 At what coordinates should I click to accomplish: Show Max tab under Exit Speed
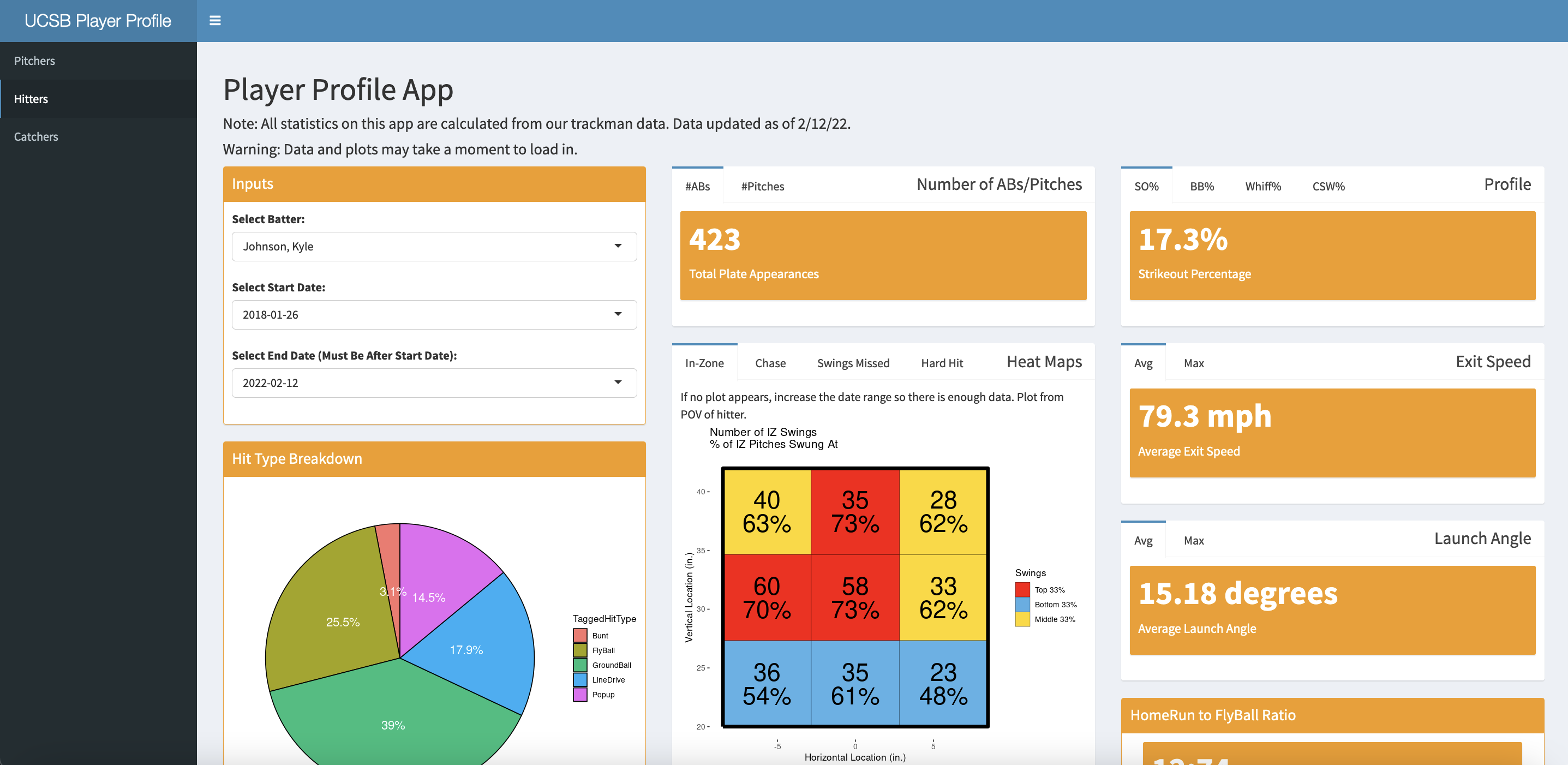pos(1193,363)
